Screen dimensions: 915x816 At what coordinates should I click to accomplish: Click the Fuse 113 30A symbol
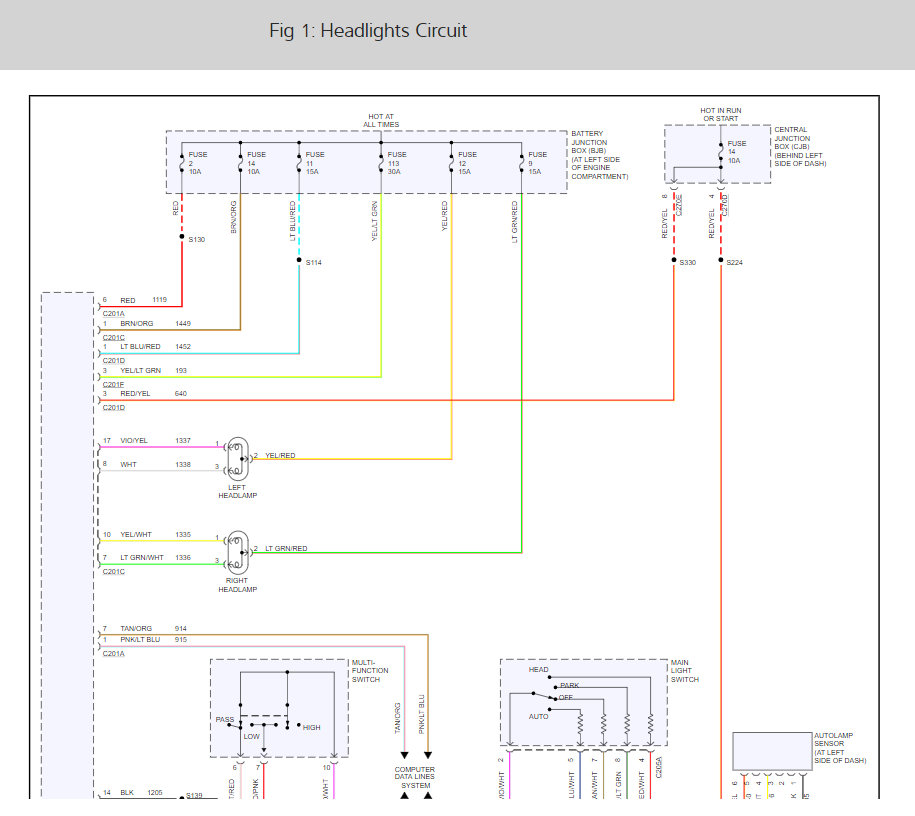tap(381, 163)
